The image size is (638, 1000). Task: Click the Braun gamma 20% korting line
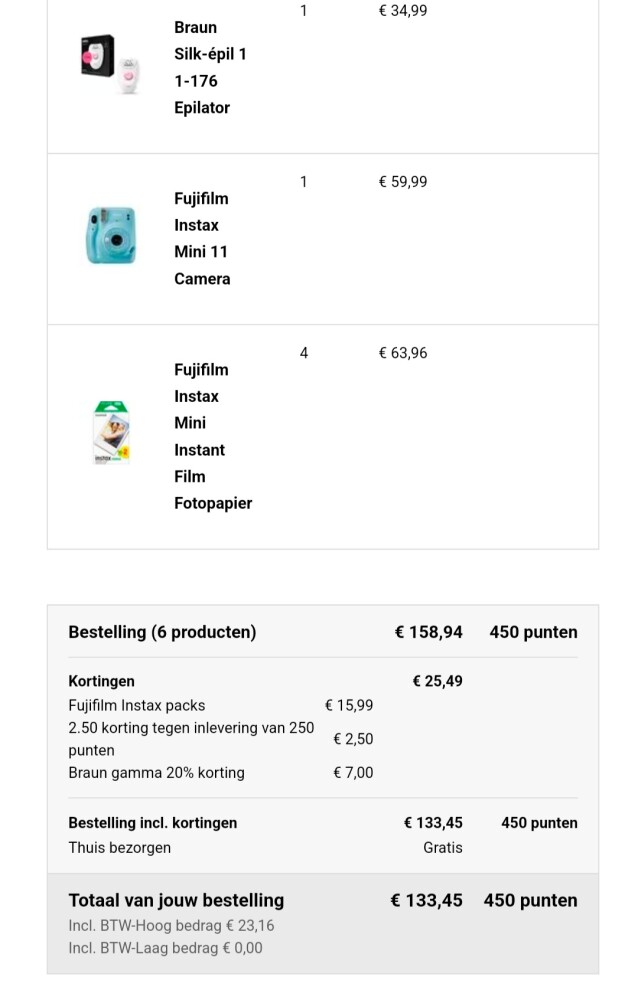coord(156,773)
